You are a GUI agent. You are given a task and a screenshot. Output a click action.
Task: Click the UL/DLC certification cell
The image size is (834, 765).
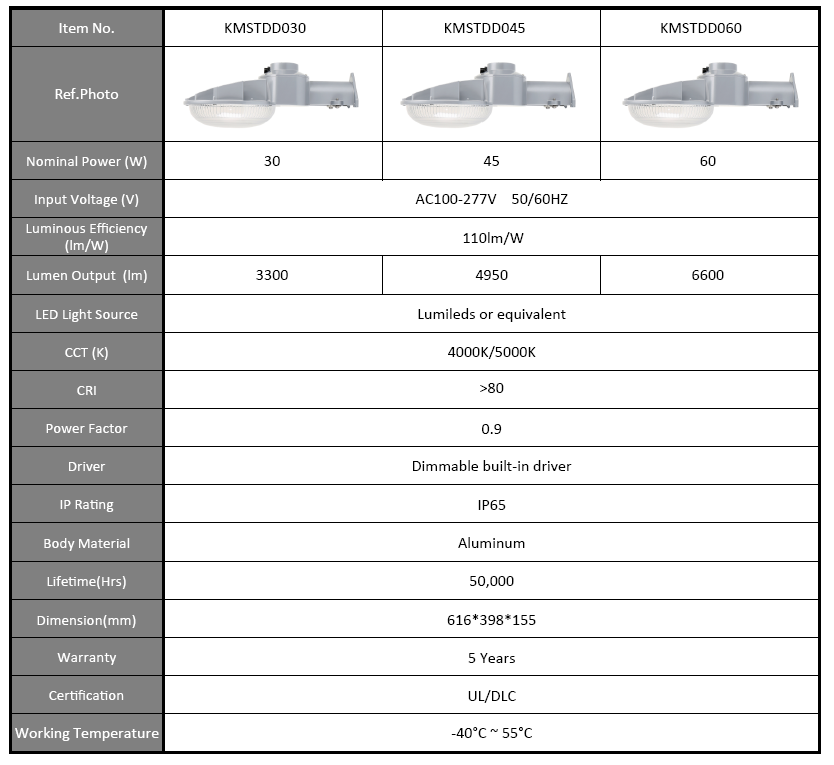[491, 696]
